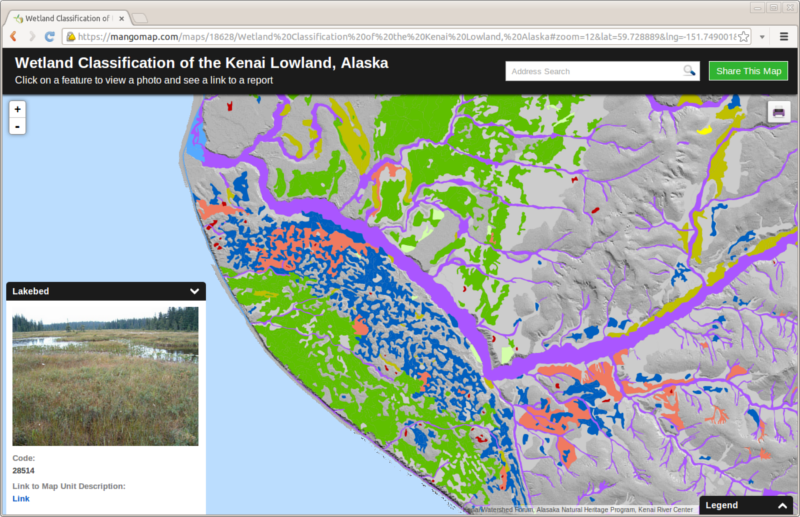The width and height of the screenshot is (800, 517).
Task: Open the dropdown arrow beside the bookmark star
Action: pos(763,36)
